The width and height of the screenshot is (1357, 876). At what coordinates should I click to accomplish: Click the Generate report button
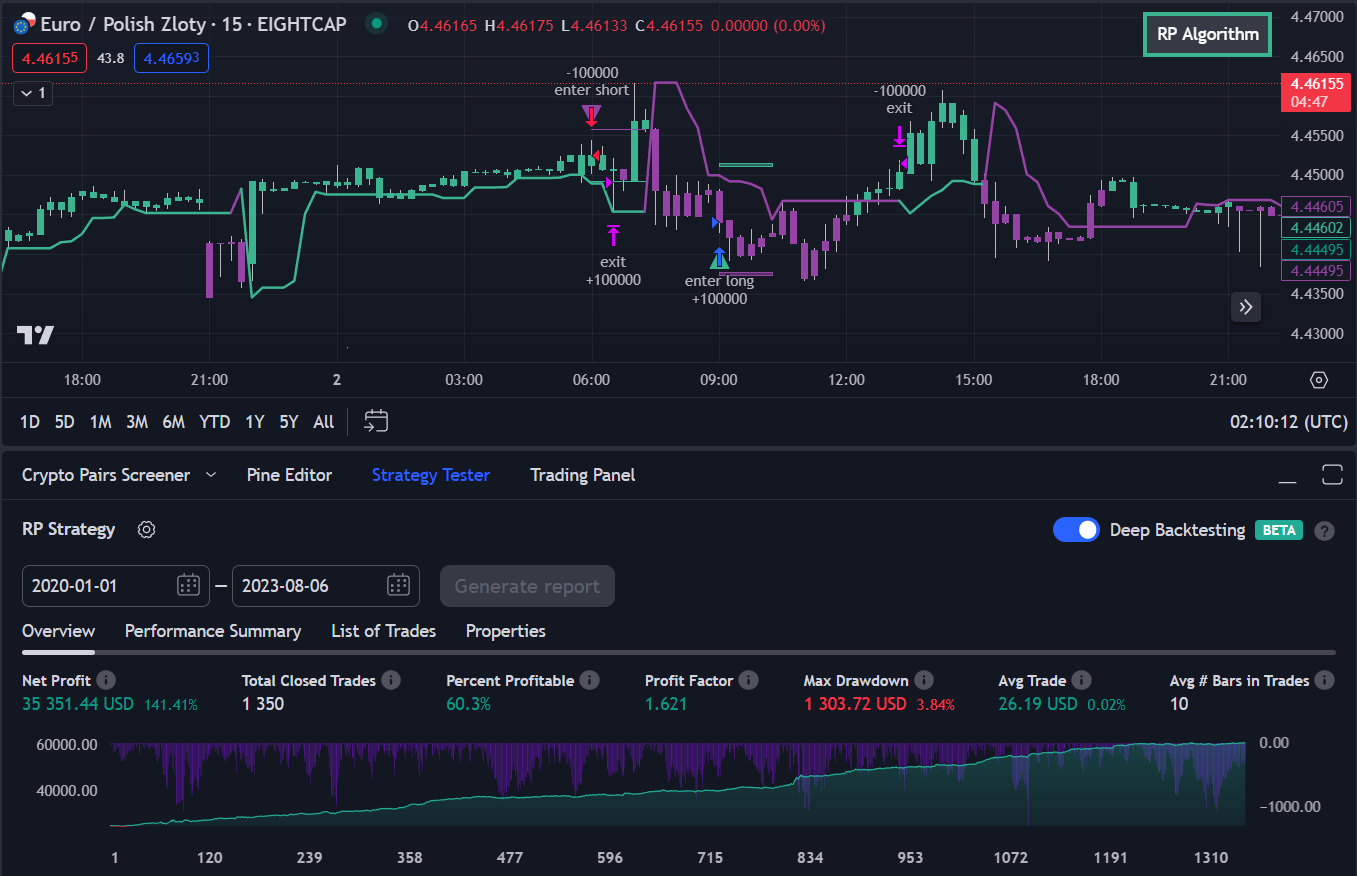click(527, 586)
